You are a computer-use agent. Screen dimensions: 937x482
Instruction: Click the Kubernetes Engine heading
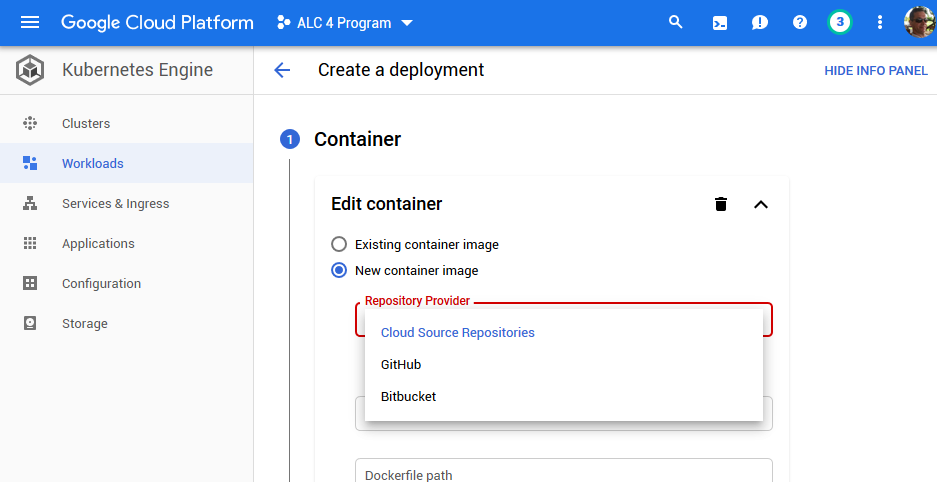pyautogui.click(x=137, y=70)
